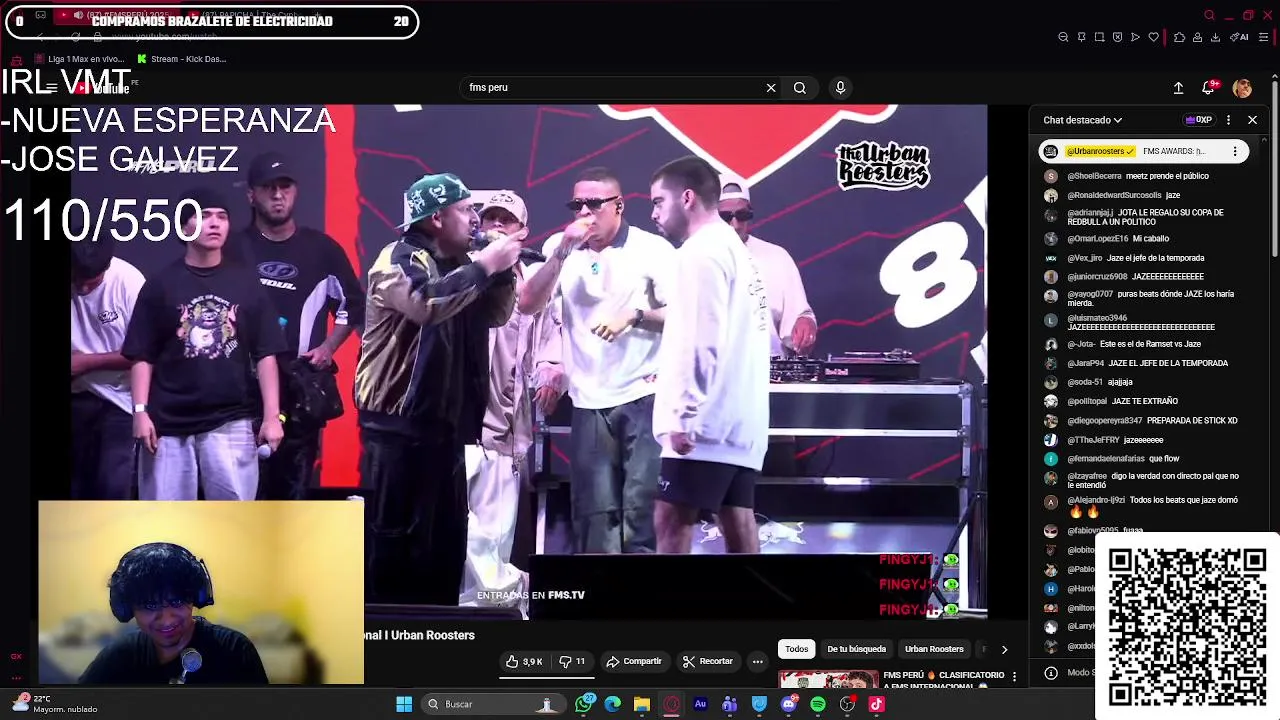Start voice search with the microphone
Image resolution: width=1280 pixels, height=720 pixels.
tap(840, 88)
